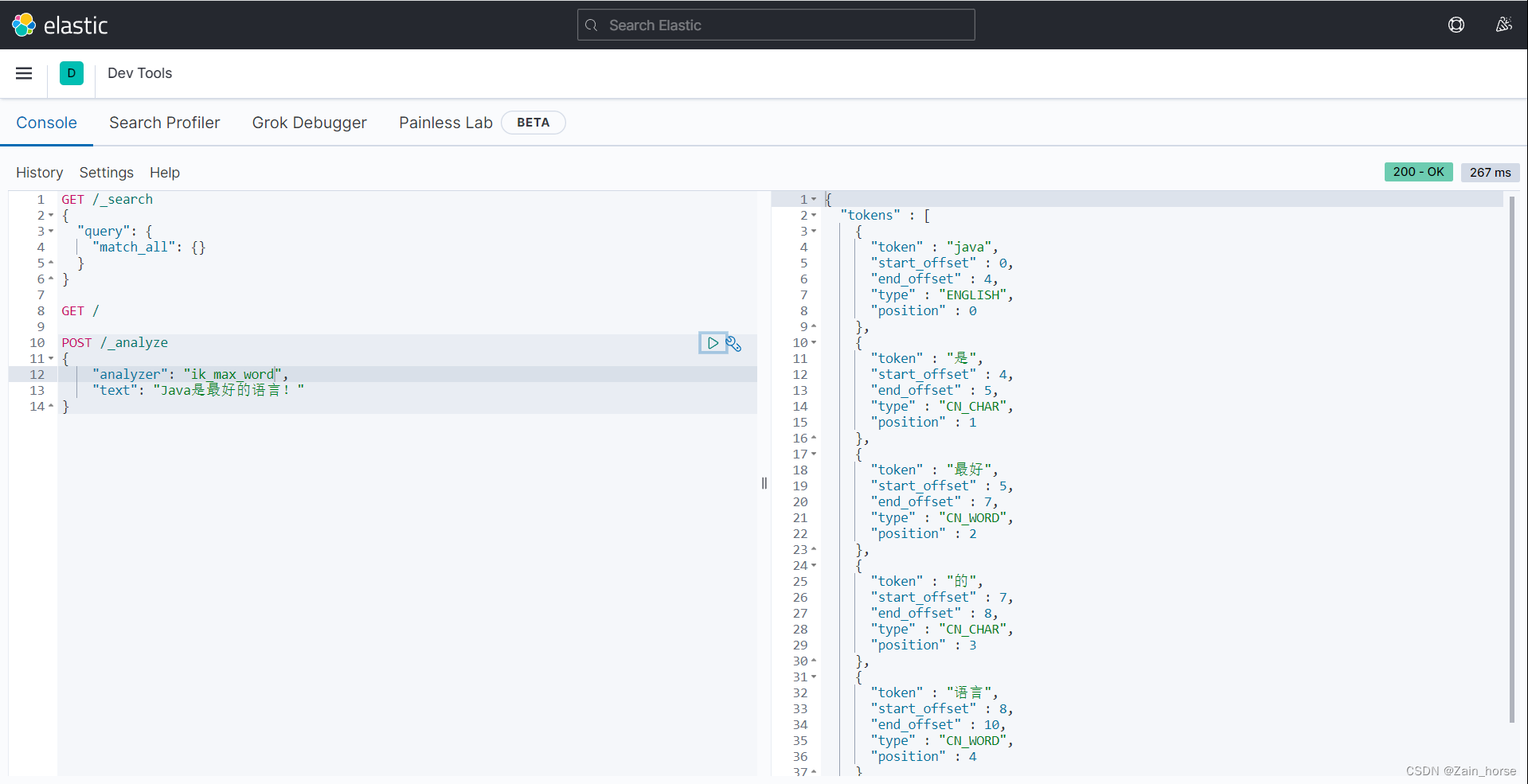Click the "ik_max_word" analyzer value
The height and width of the screenshot is (784, 1528).
[233, 375]
